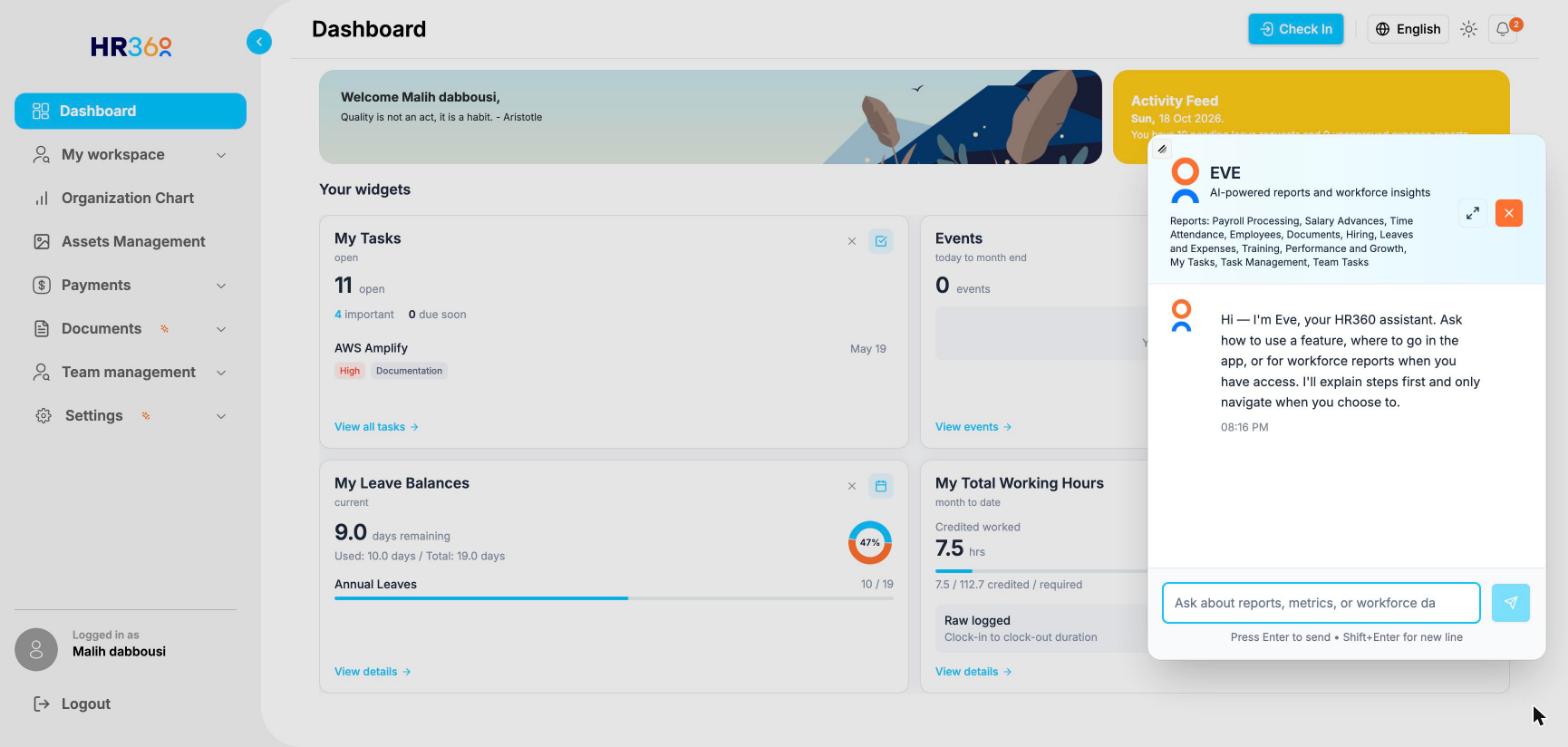1568x747 pixels.
Task: Open the English language selector
Action: [1408, 29]
